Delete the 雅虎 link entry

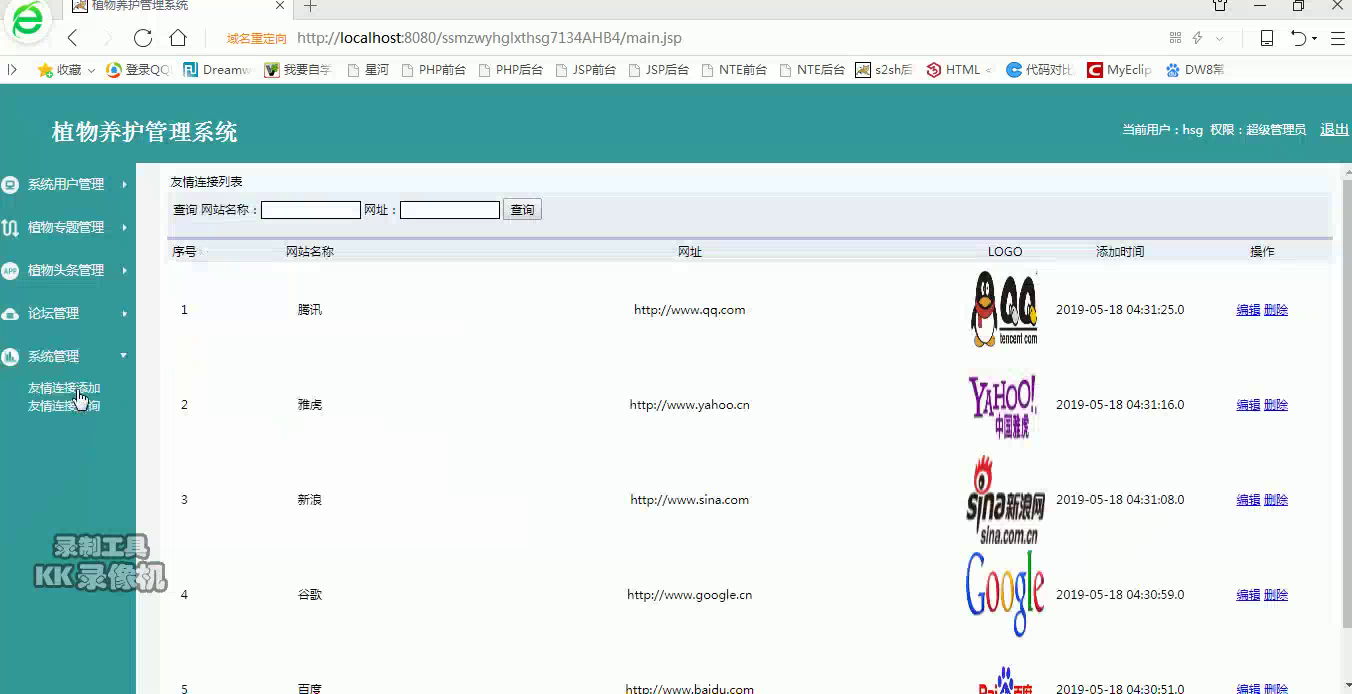(x=1276, y=405)
